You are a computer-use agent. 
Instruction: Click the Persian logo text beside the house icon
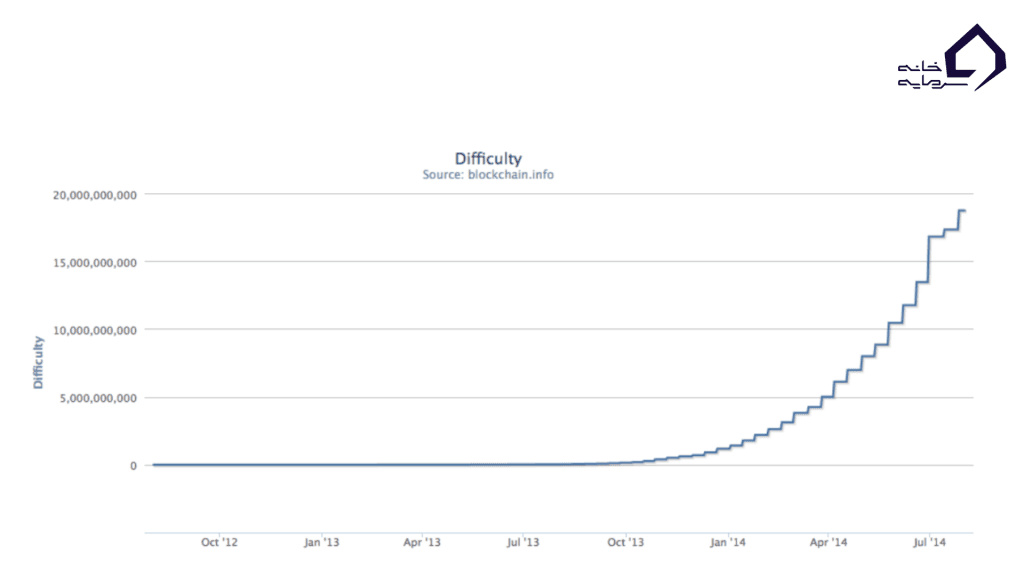pyautogui.click(x=921, y=74)
